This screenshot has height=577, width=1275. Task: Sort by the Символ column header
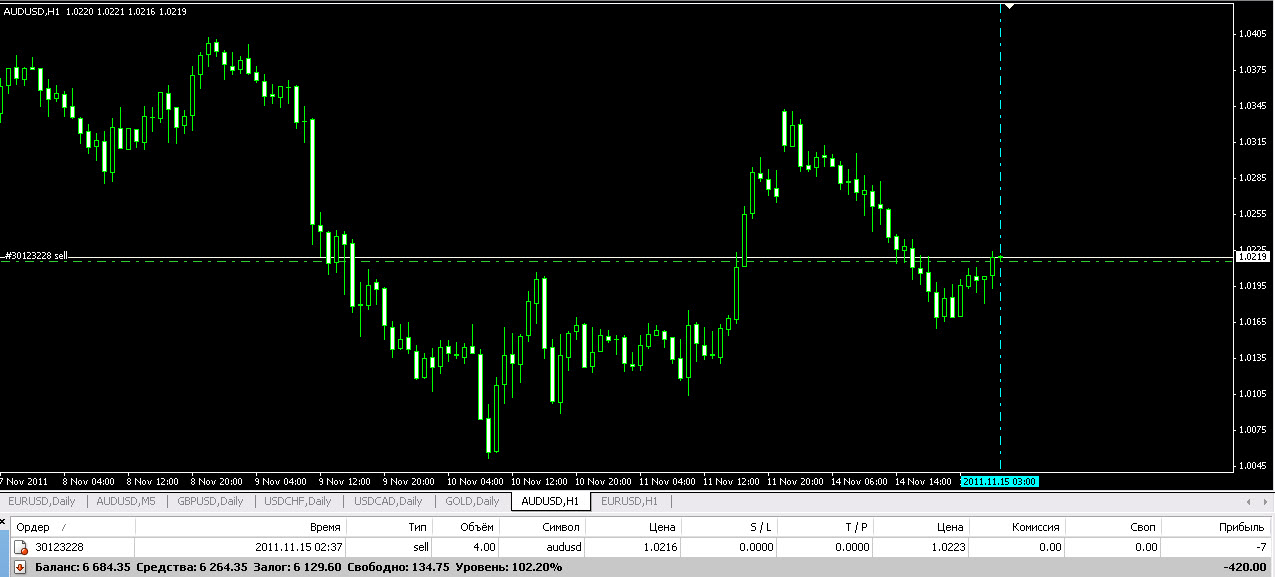pyautogui.click(x=542, y=526)
